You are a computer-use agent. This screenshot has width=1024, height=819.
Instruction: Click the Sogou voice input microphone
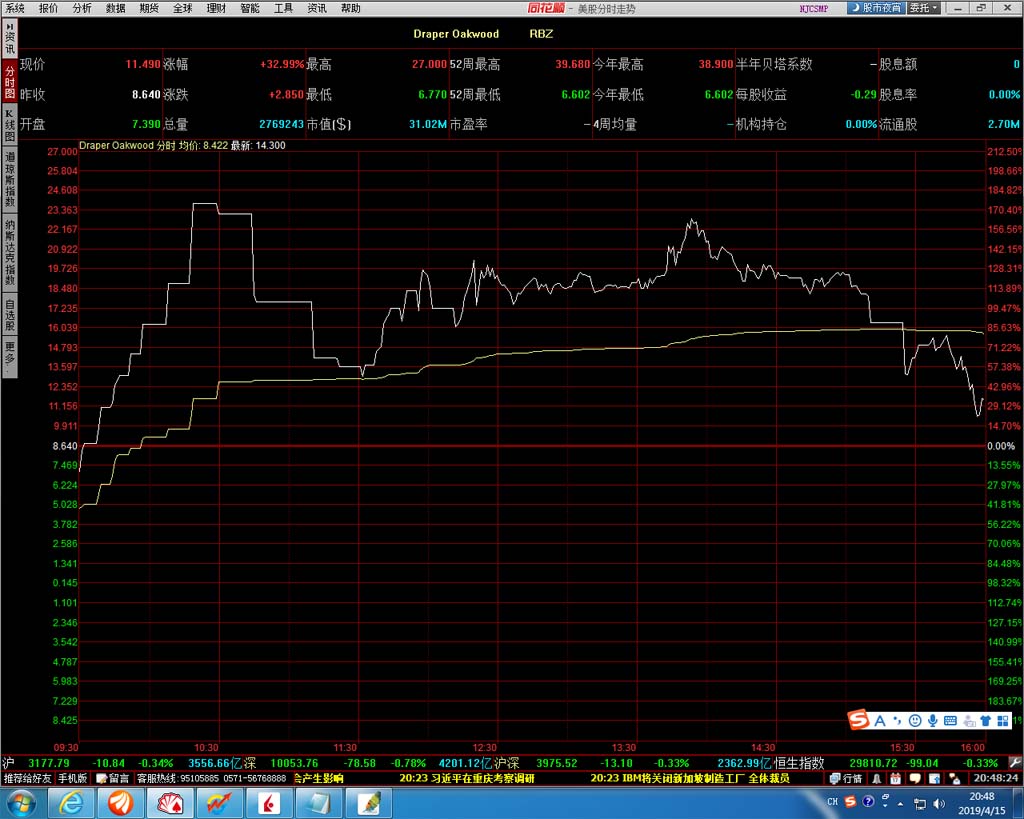coord(933,721)
